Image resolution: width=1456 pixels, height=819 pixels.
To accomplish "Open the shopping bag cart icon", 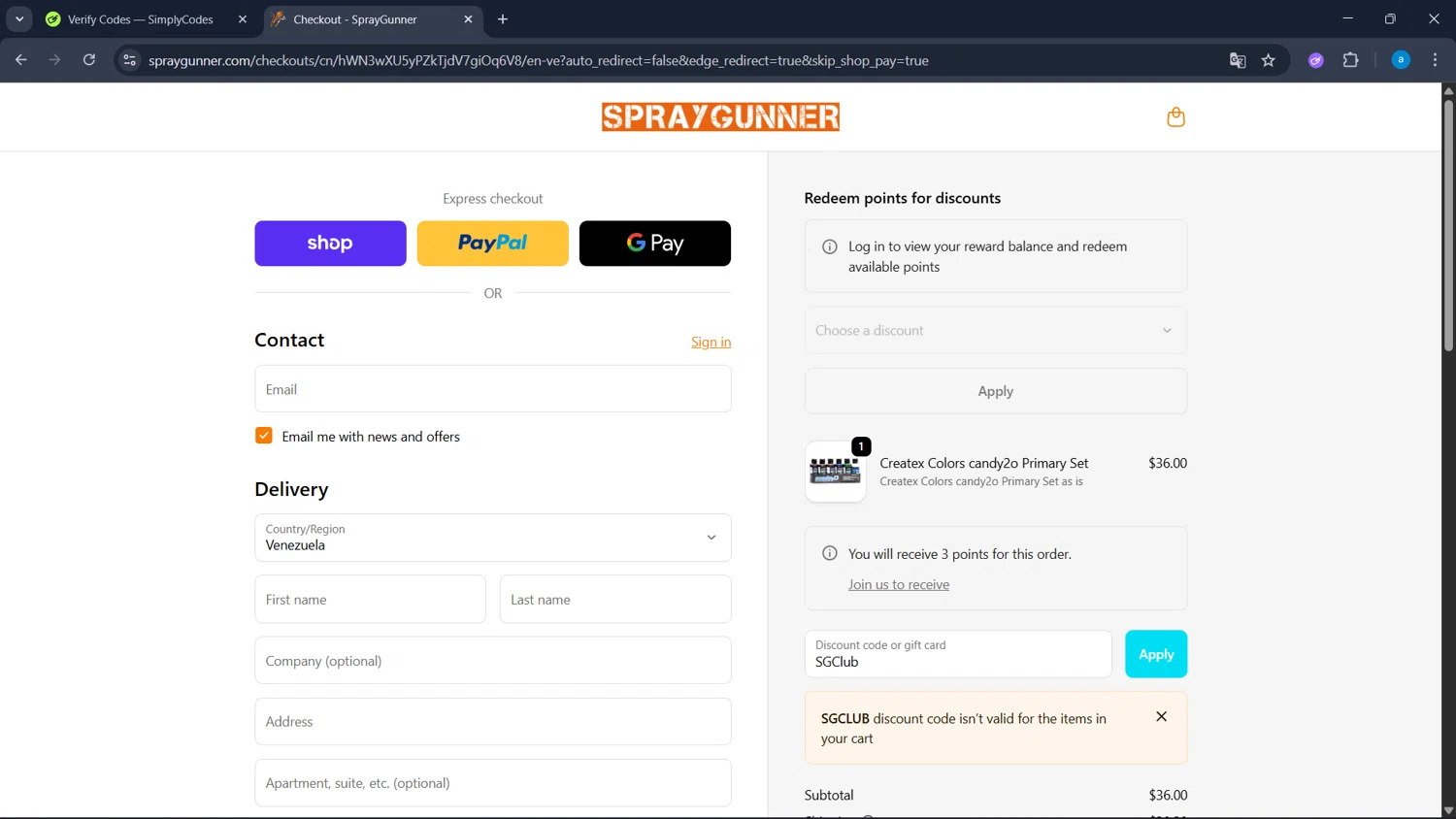I will coord(1175,117).
